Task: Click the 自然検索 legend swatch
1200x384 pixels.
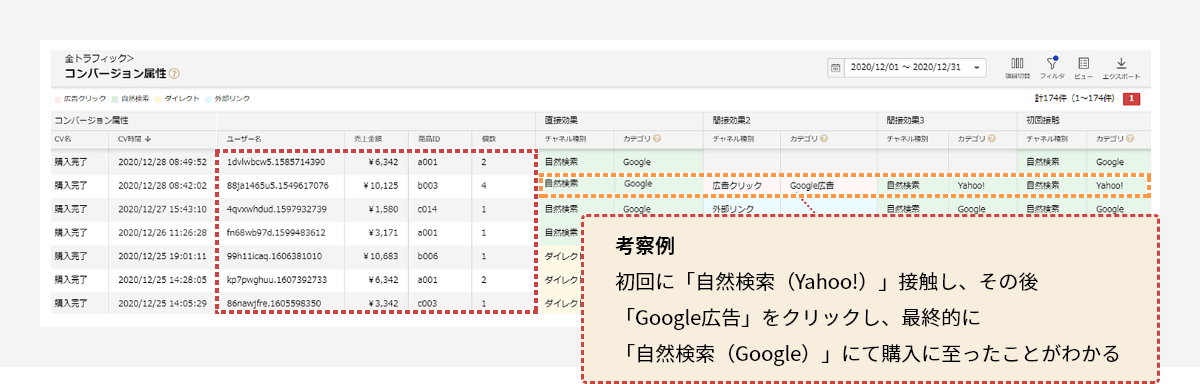Action: (116, 99)
